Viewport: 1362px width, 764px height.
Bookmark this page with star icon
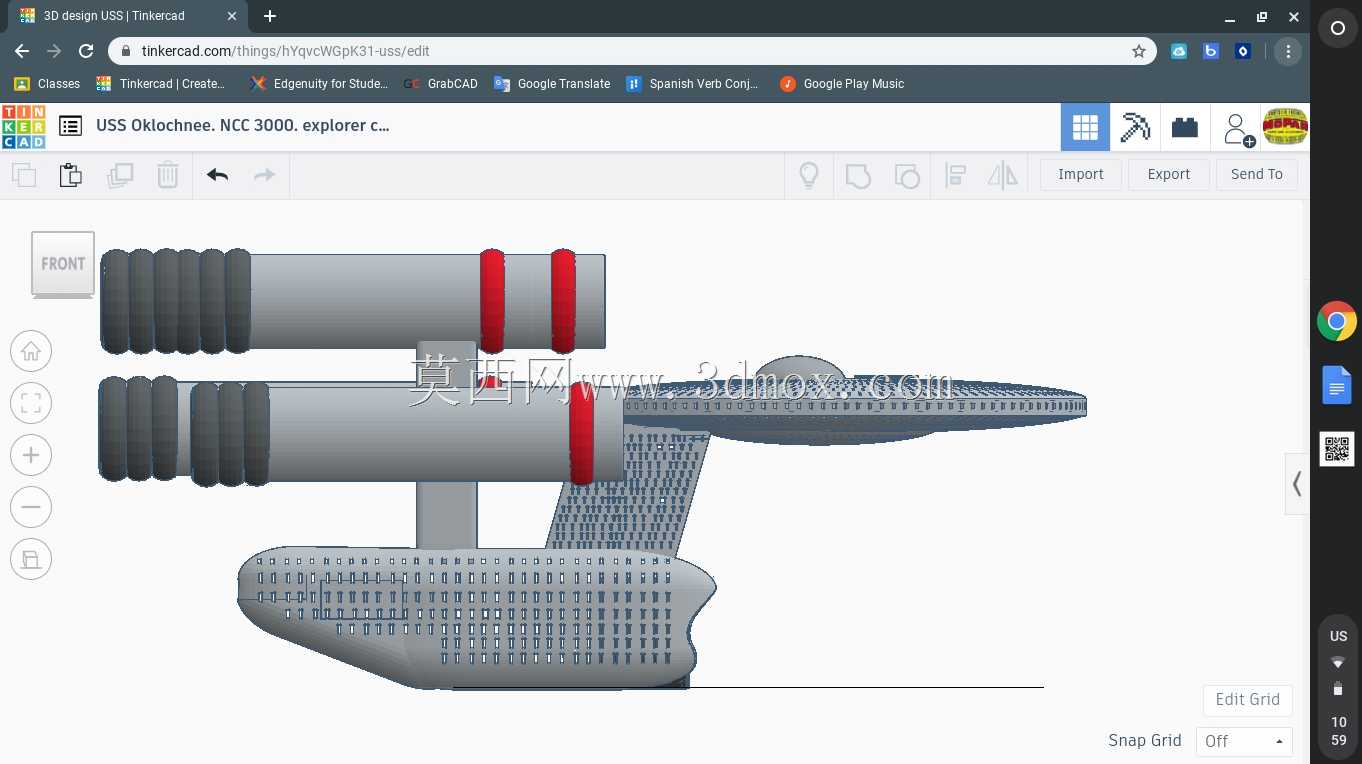click(x=1138, y=51)
